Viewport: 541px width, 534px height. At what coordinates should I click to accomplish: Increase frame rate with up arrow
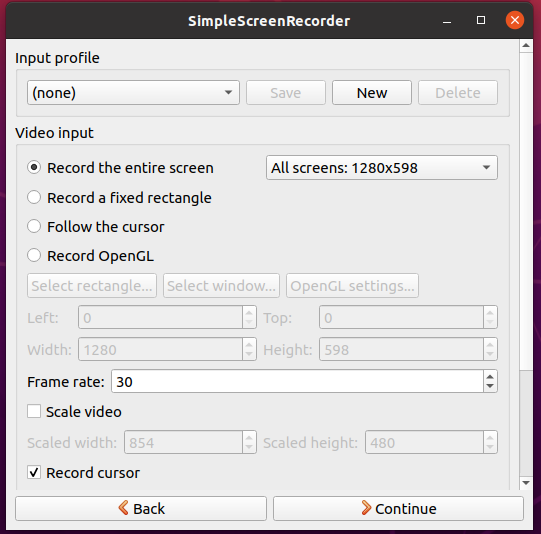(x=490, y=376)
